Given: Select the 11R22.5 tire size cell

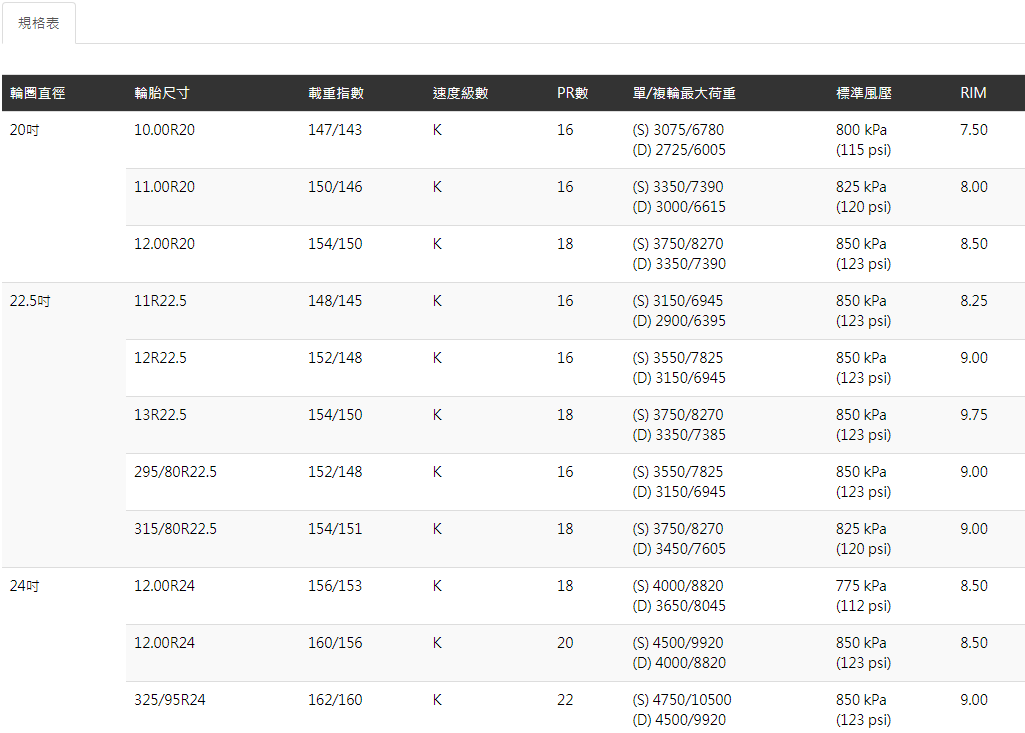Looking at the screenshot, I should tap(160, 301).
